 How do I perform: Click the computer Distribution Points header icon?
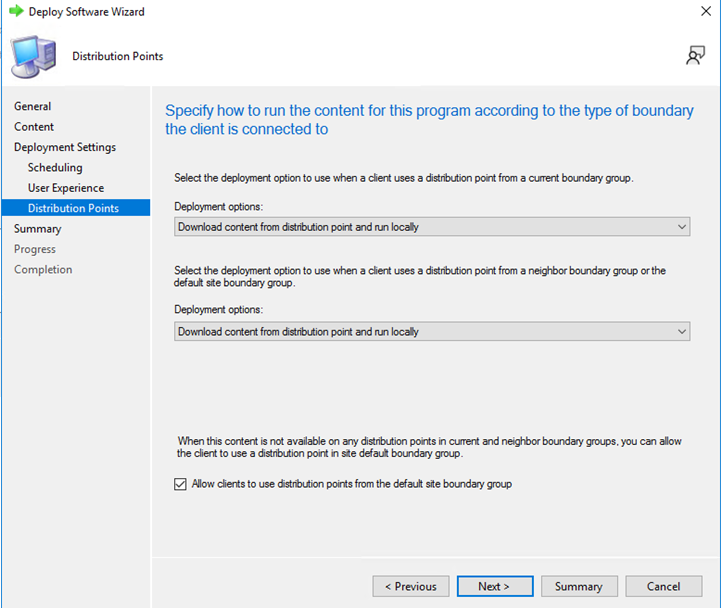point(33,56)
